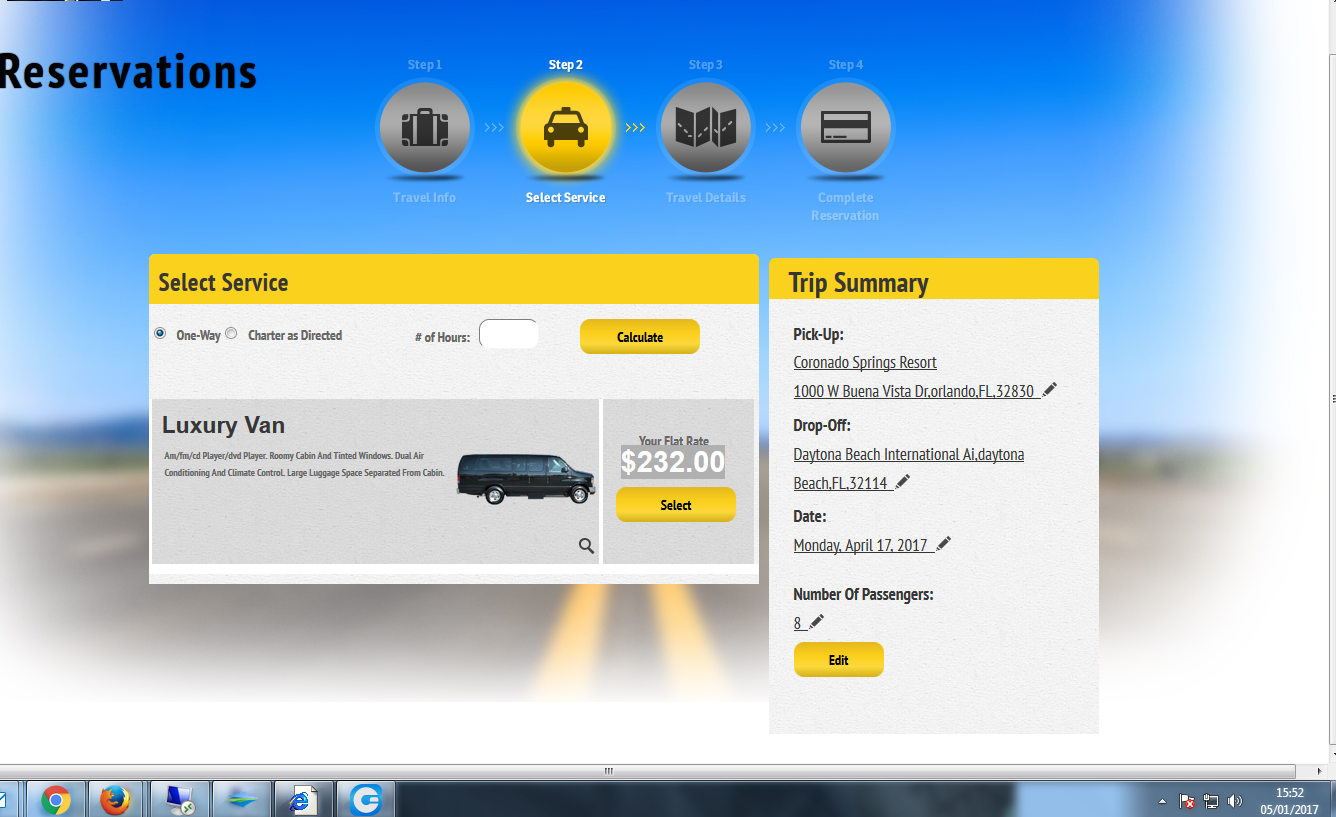Image resolution: width=1336 pixels, height=817 pixels.
Task: Open the Internet Explorer document taskbar icon
Action: coord(303,800)
